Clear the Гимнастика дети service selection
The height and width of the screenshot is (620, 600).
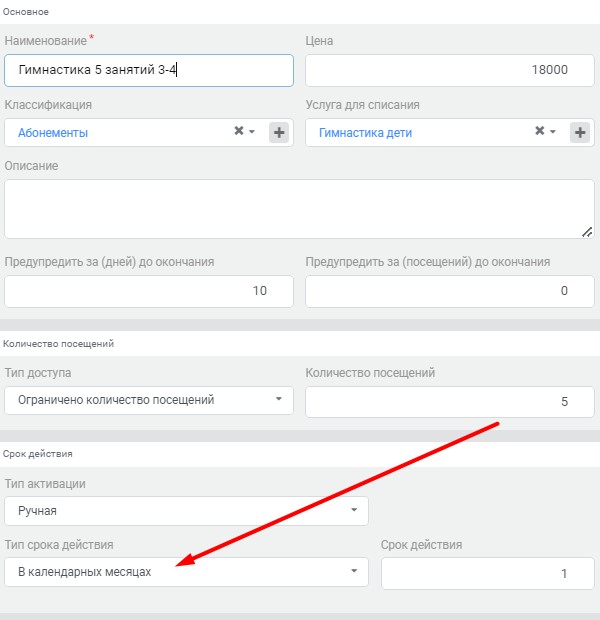[x=539, y=130]
